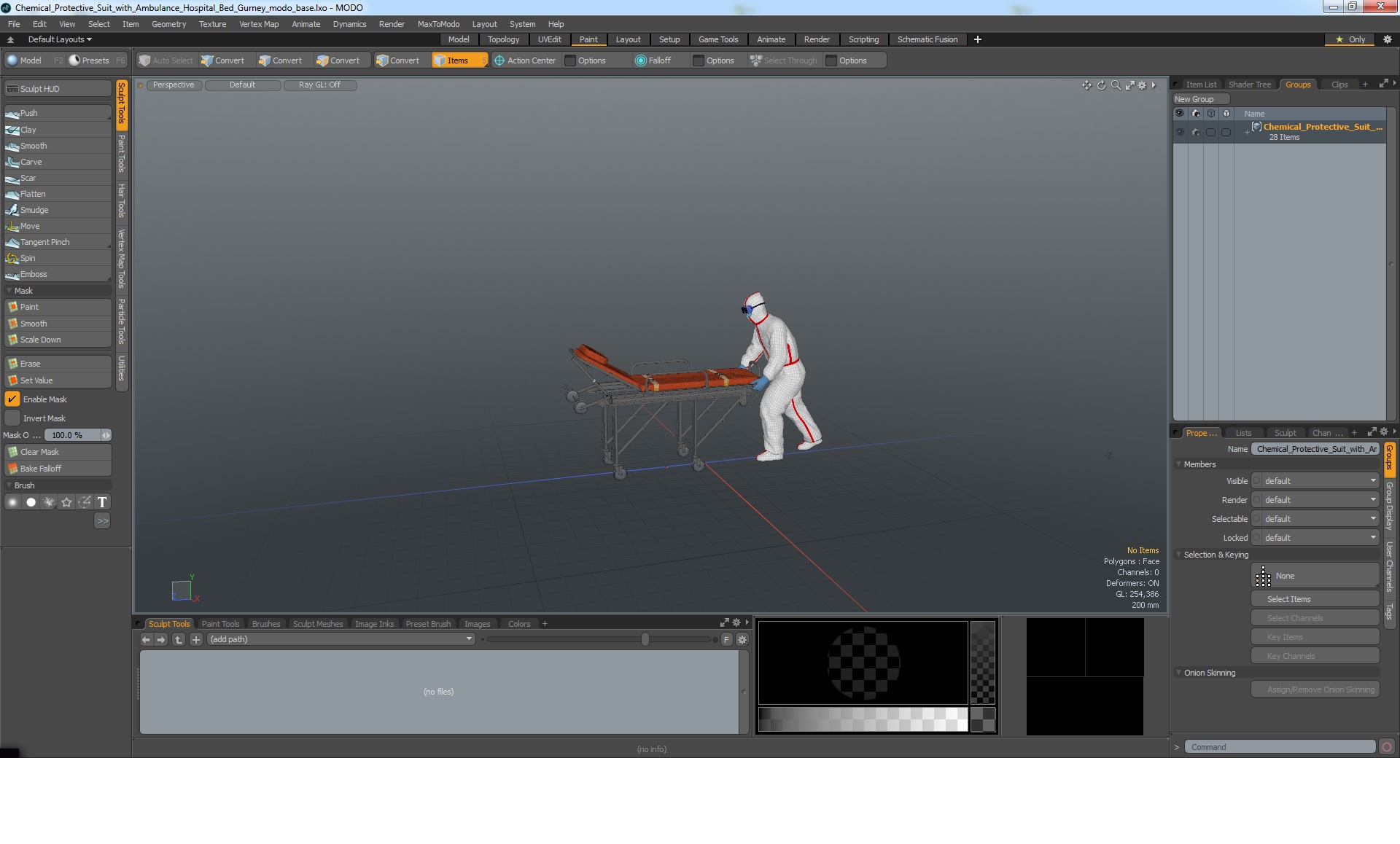The image size is (1400, 844).
Task: Collapse the Selection & Keying section
Action: (x=1178, y=555)
